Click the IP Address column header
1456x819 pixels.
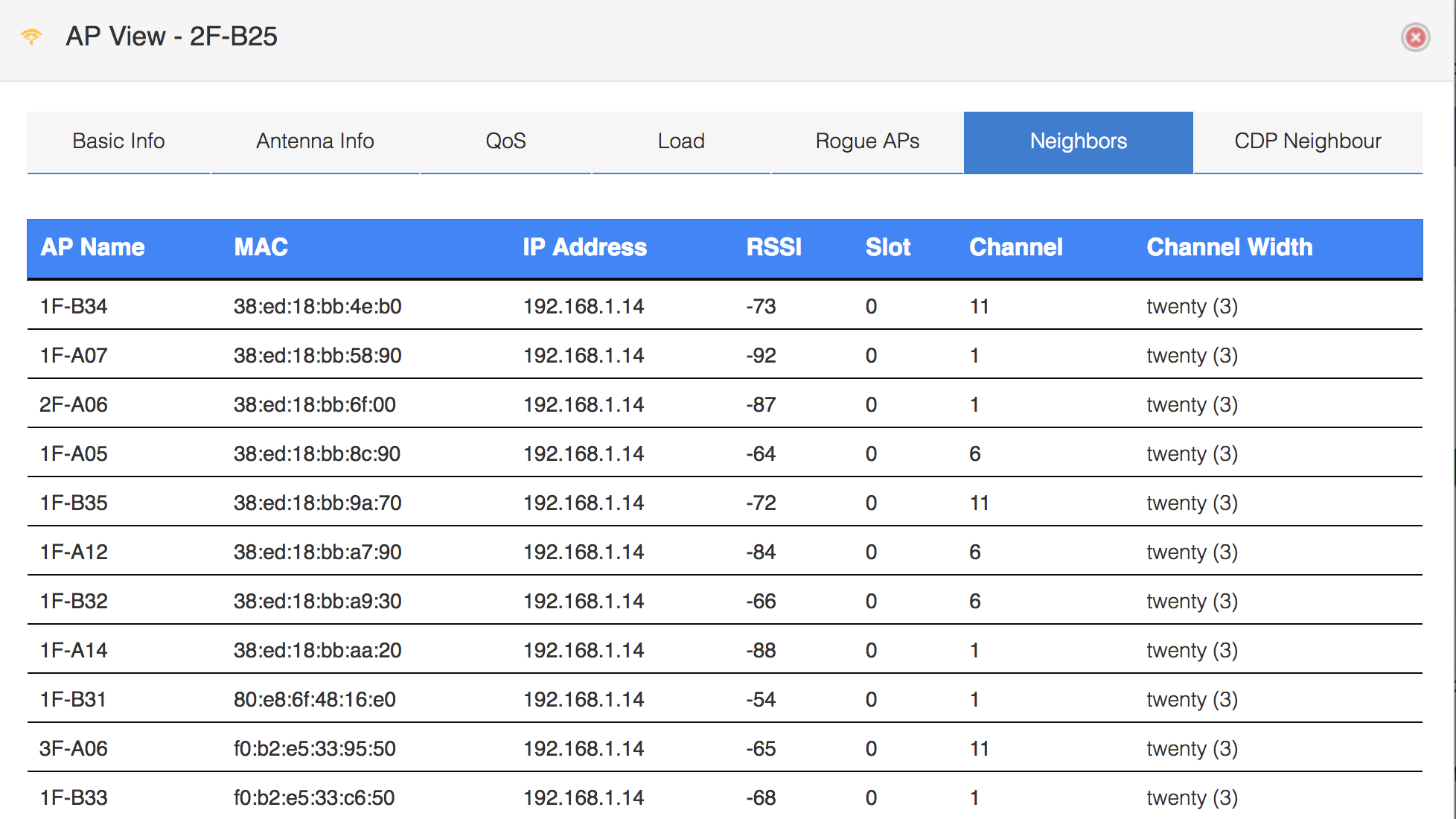pyautogui.click(x=584, y=247)
